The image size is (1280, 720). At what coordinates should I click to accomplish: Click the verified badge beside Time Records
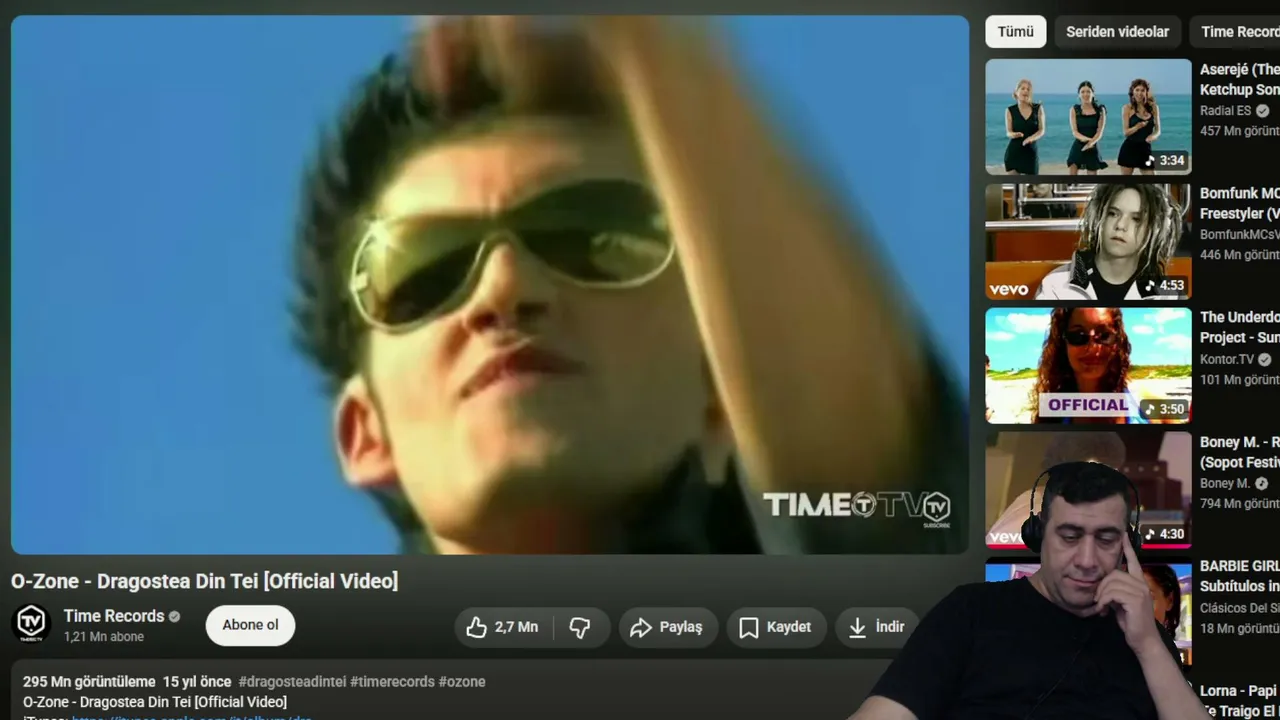click(x=175, y=617)
